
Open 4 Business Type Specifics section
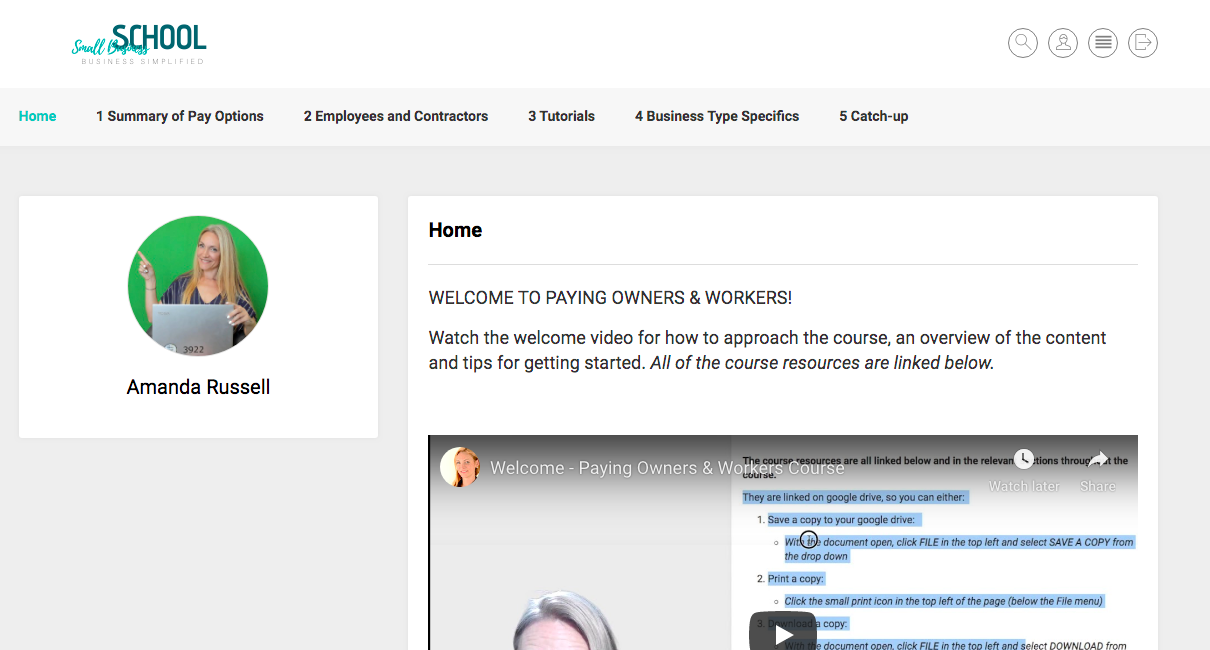[717, 116]
